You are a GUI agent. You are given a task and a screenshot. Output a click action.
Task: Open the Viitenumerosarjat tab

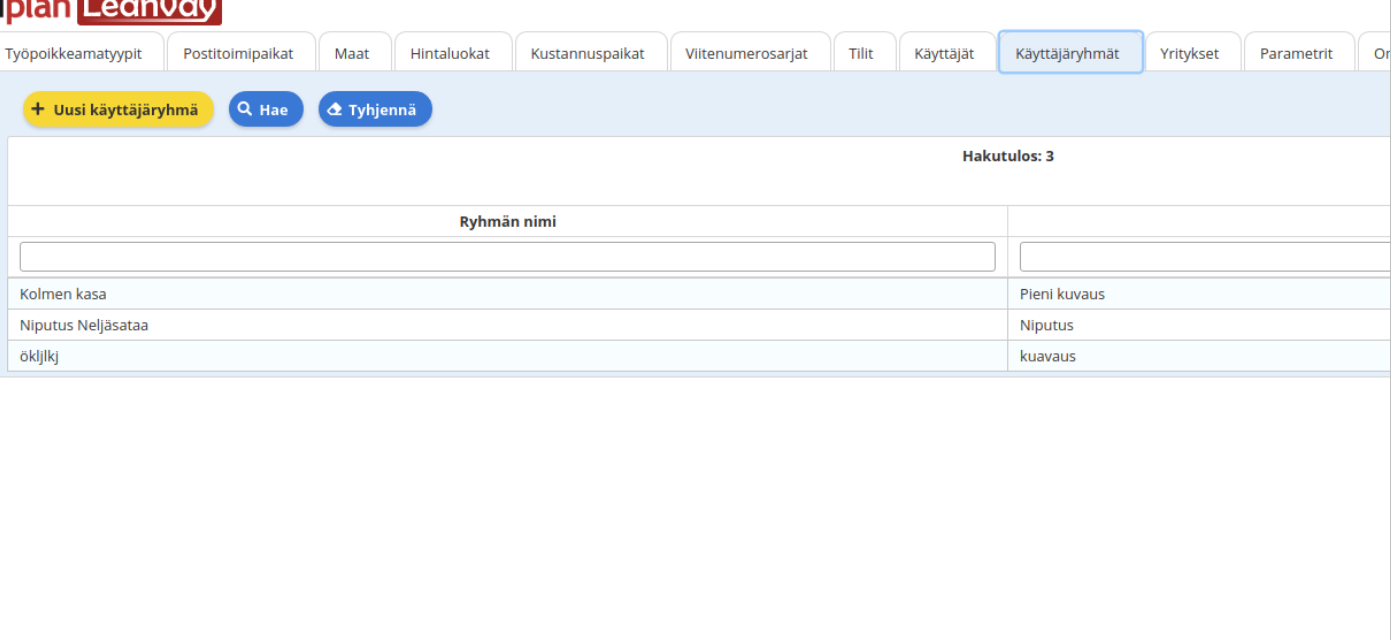[750, 53]
